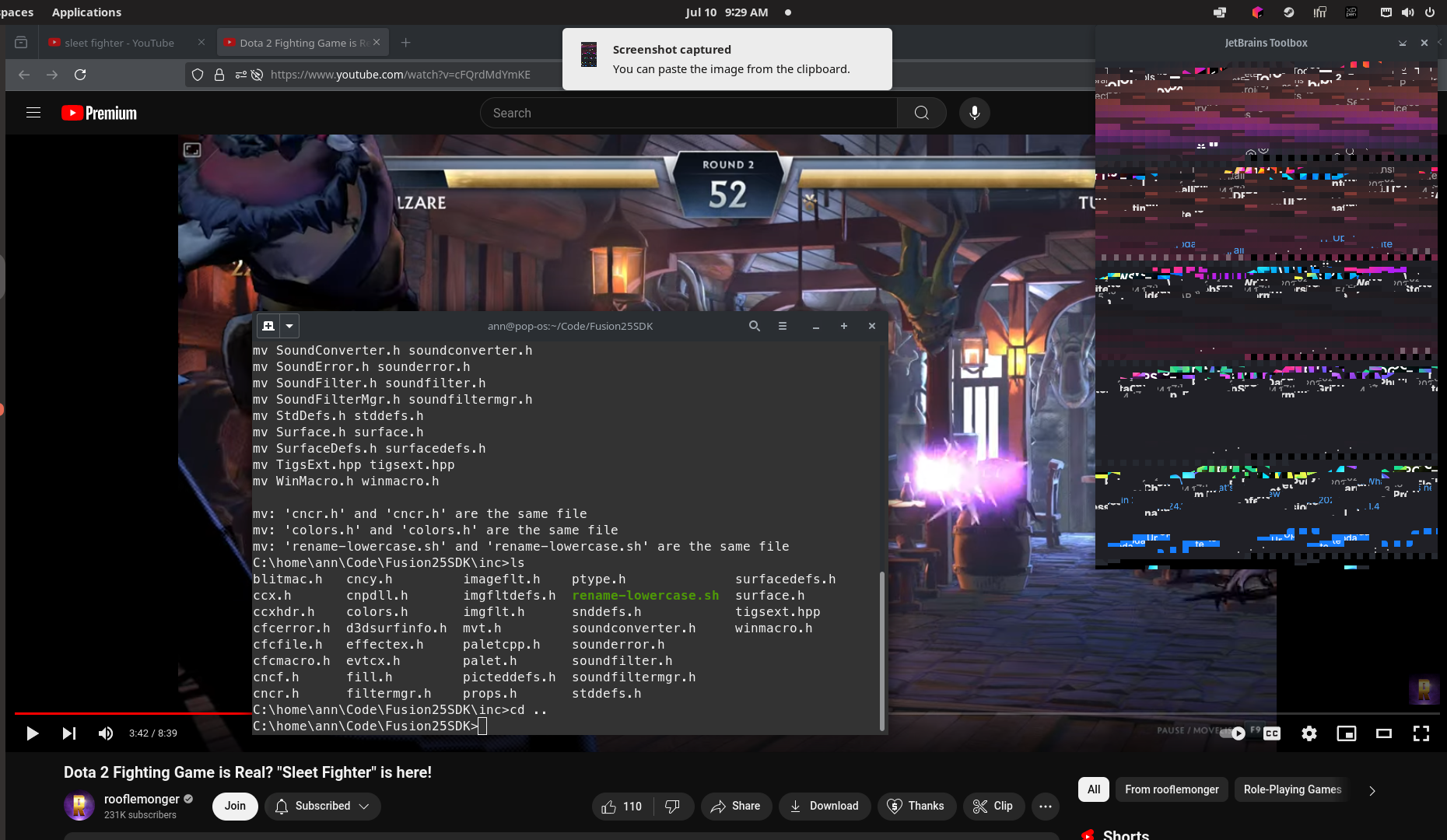Open terminal new tab dropdown arrow
Image resolution: width=1447 pixels, height=840 pixels.
(x=289, y=326)
